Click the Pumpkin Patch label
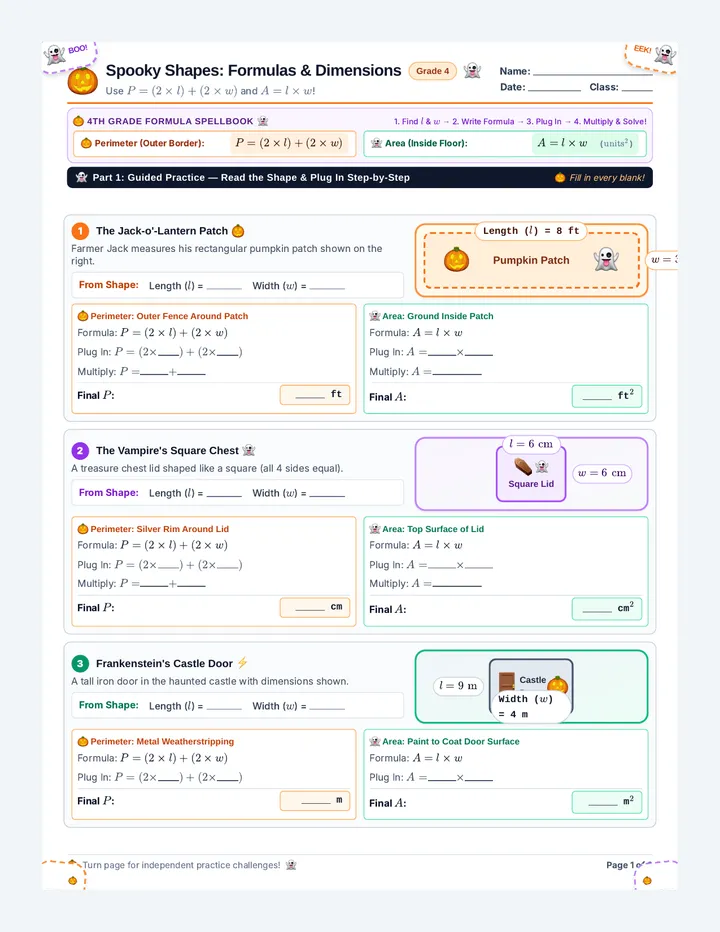 531,260
